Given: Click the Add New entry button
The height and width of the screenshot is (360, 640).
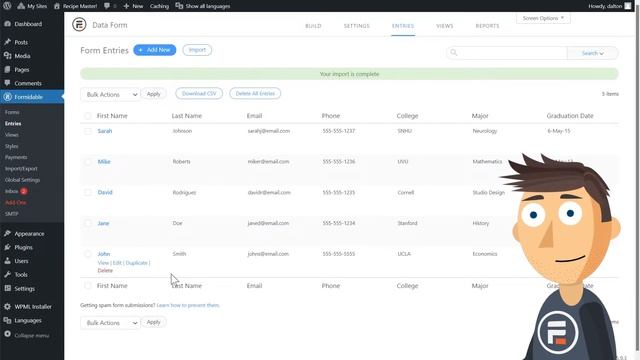Looking at the screenshot, I should 155,50.
